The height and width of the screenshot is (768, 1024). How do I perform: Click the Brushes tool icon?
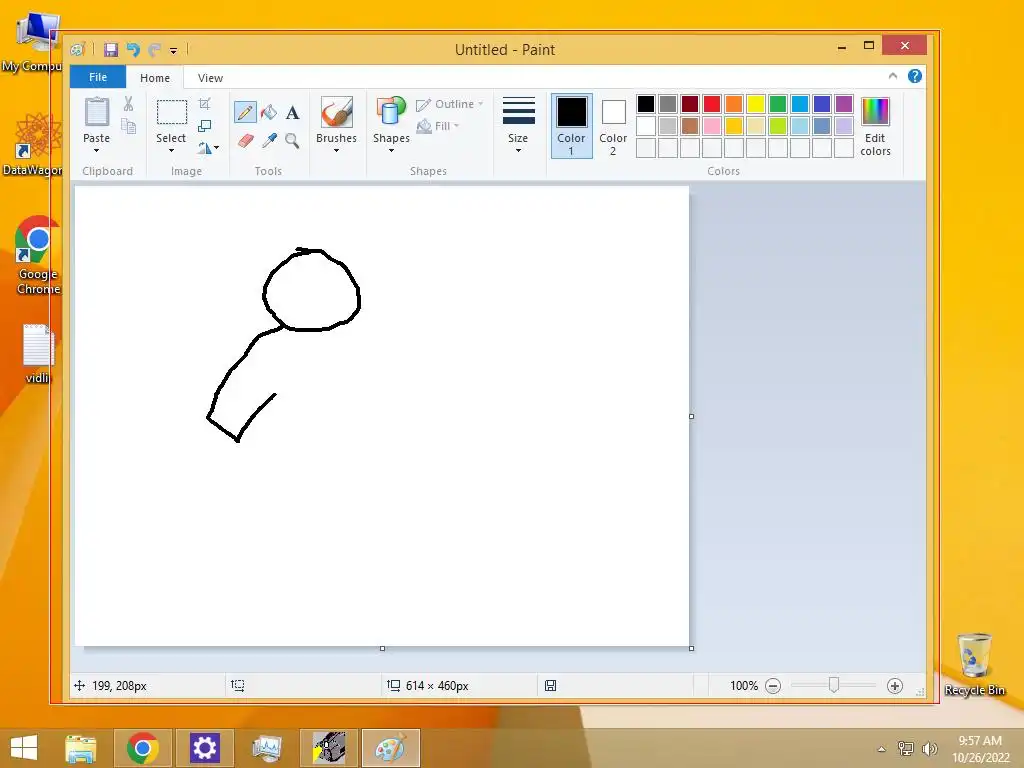336,112
